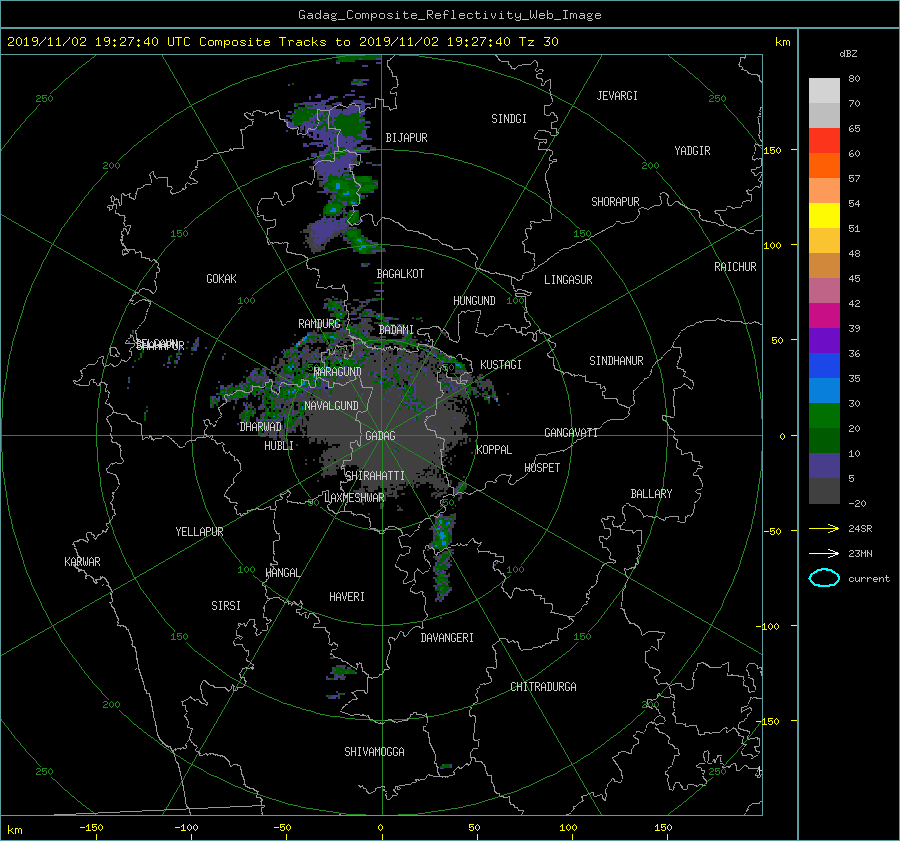Click the RAICHUR city label

point(735,267)
